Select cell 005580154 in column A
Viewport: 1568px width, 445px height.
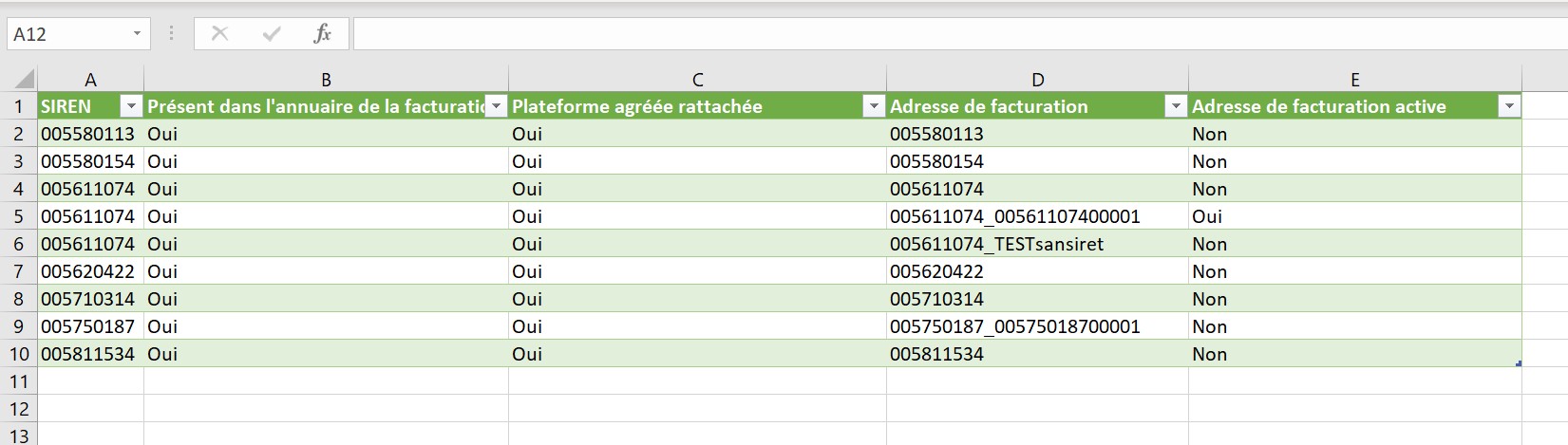pos(90,161)
